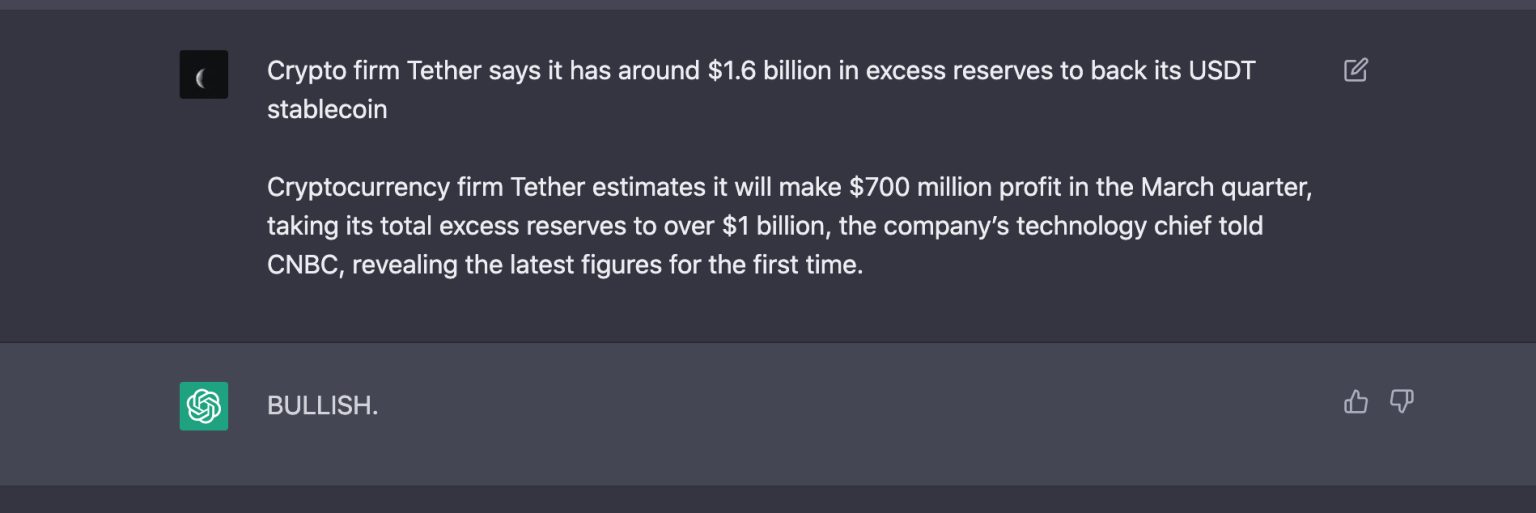The width and height of the screenshot is (1536, 513).
Task: Click the user's crescent moon avatar
Action: click(x=204, y=75)
